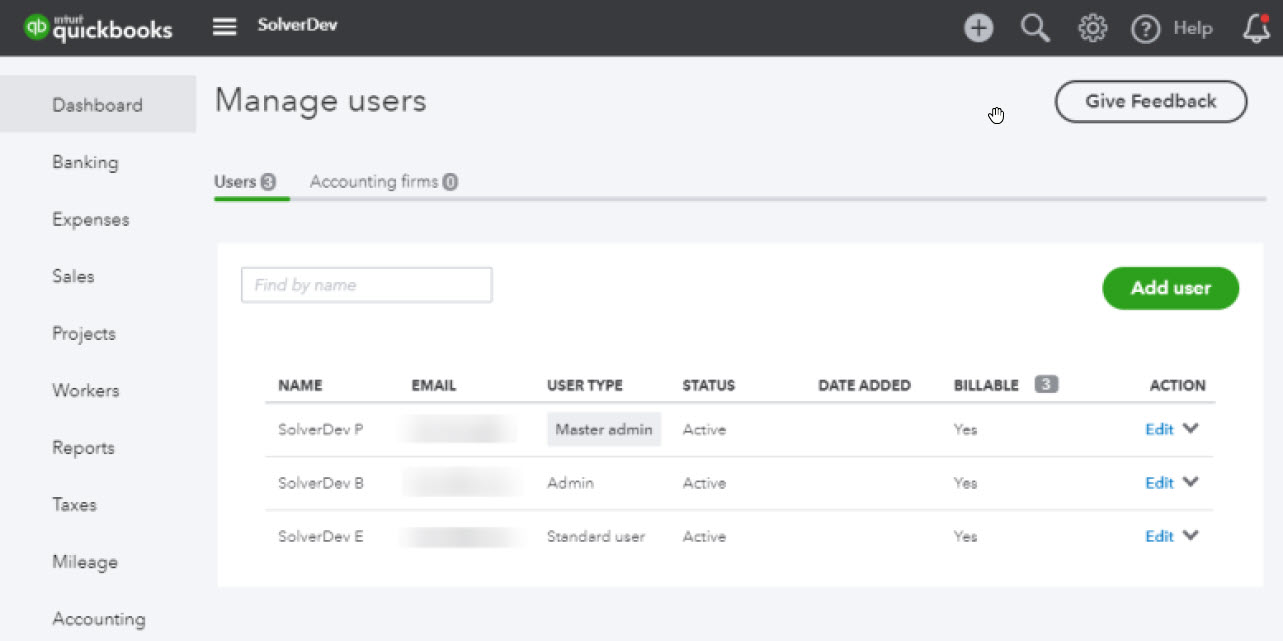
Task: Expand action dropdown for SolverDev P
Action: [1190, 428]
